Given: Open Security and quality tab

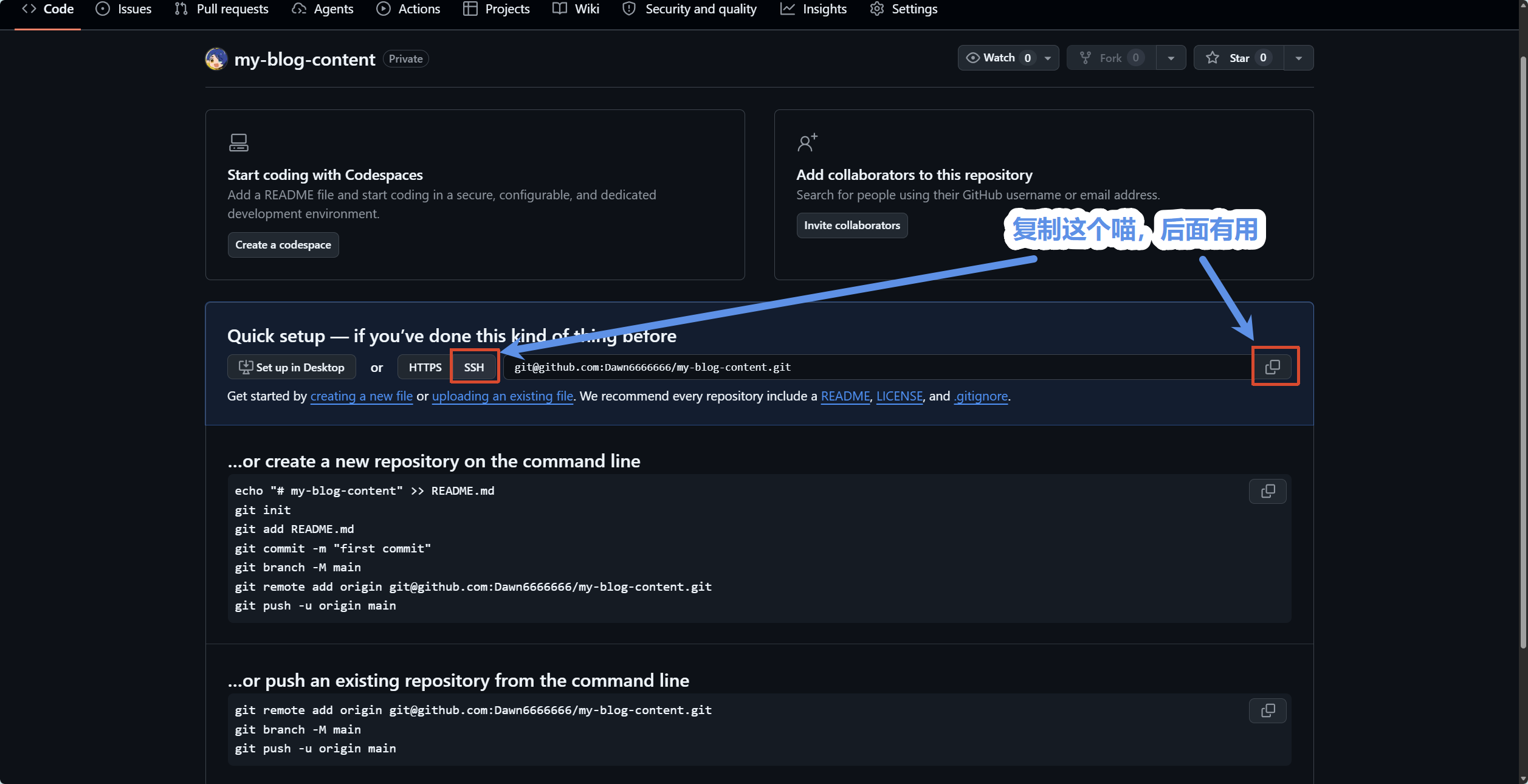Looking at the screenshot, I should tap(689, 9).
